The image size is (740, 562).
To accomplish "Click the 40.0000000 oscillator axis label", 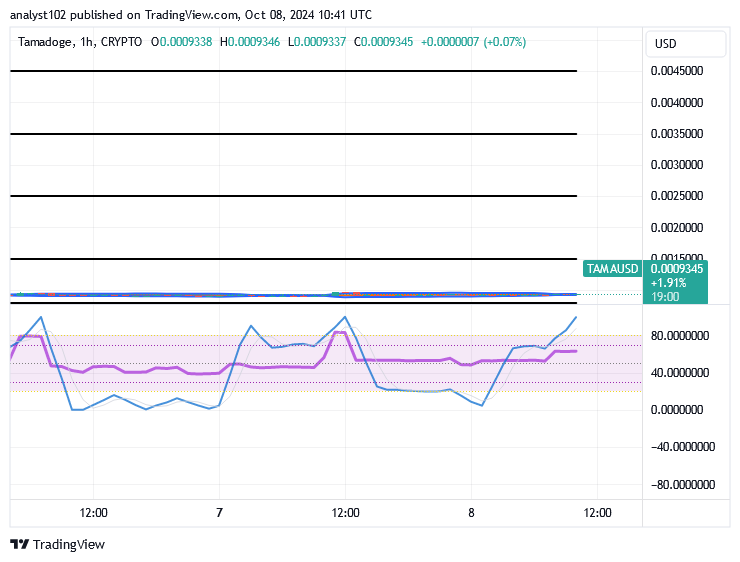I will (x=680, y=373).
